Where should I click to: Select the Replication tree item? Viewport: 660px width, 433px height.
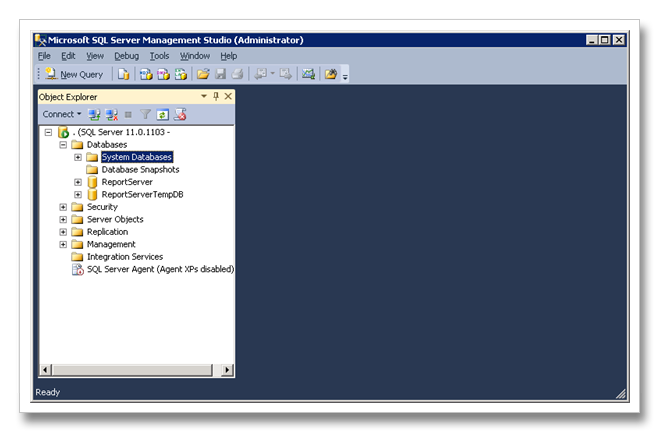(x=107, y=232)
